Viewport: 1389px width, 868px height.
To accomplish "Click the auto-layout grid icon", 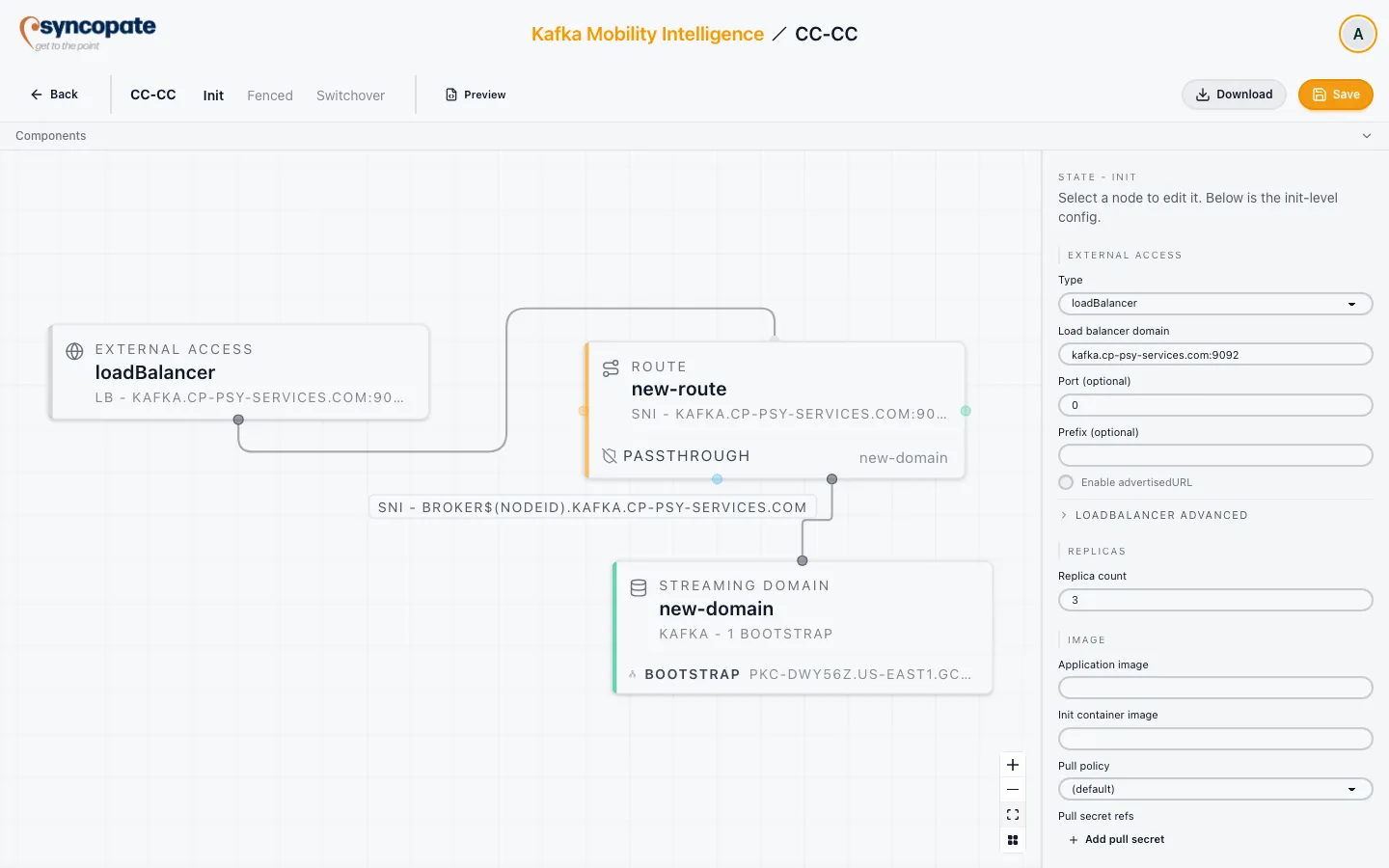I will tap(1013, 840).
